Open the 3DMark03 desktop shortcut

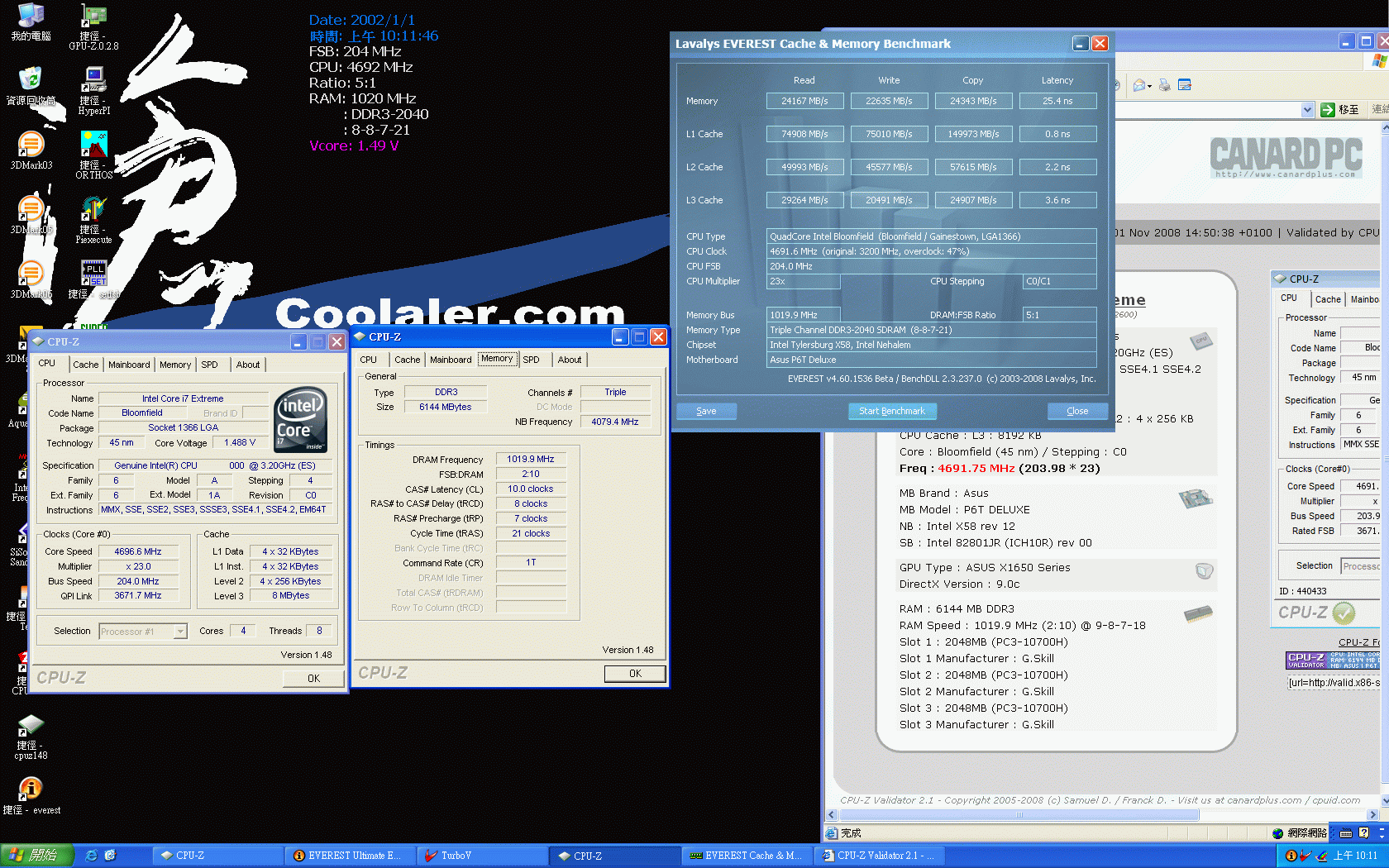click(x=31, y=150)
